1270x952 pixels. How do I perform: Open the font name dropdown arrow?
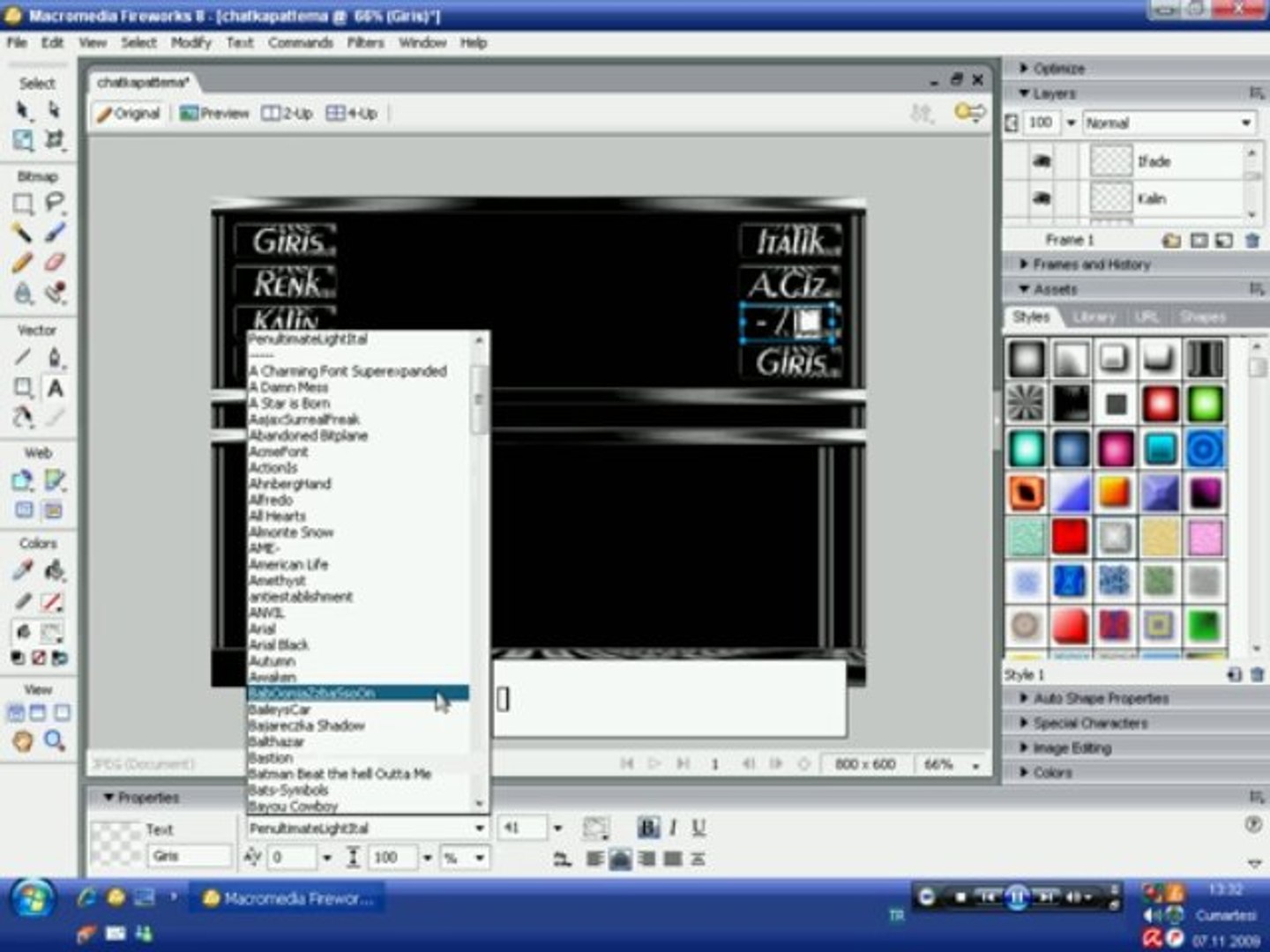coord(479,829)
